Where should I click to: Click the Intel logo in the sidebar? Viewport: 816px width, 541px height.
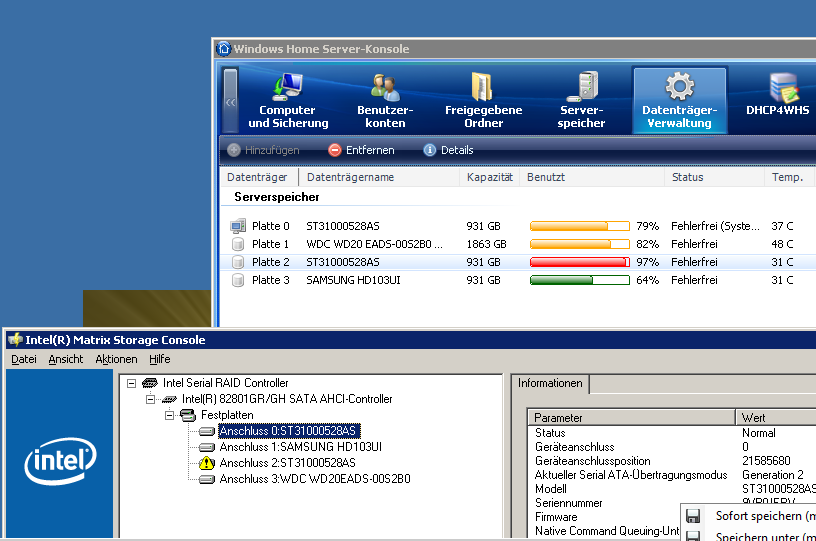click(60, 461)
